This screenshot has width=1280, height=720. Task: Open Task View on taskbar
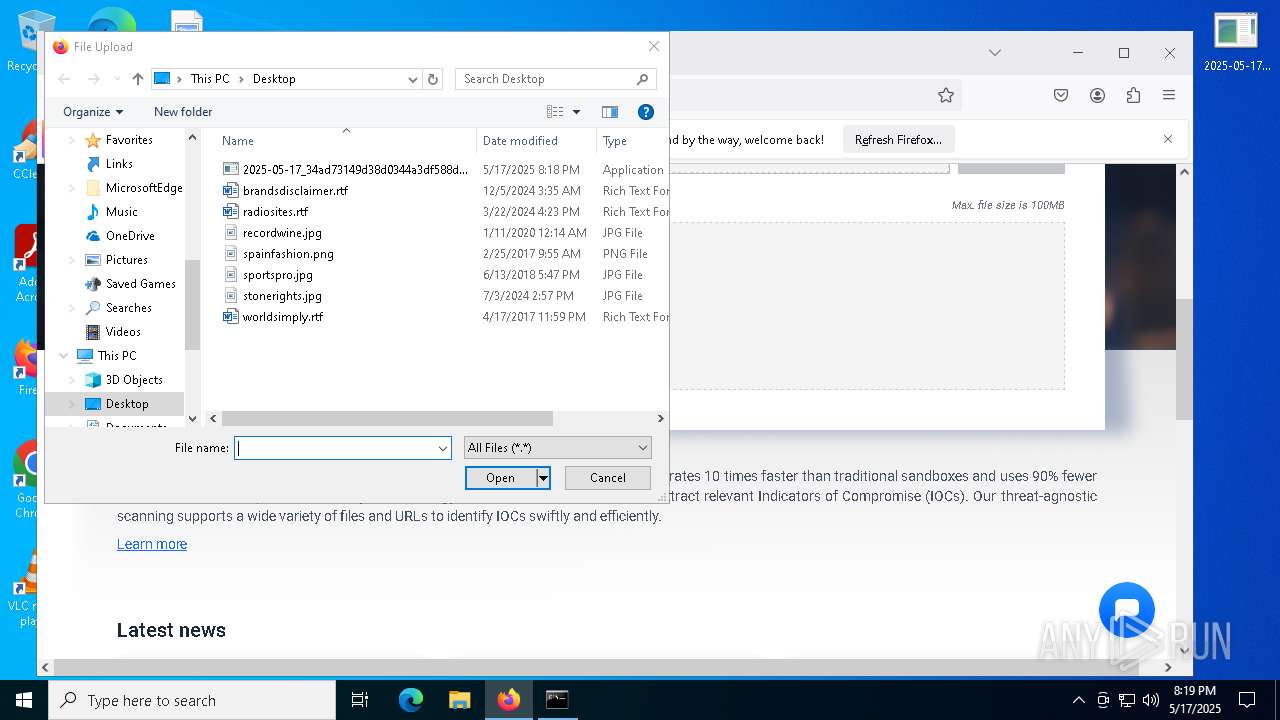click(360, 700)
